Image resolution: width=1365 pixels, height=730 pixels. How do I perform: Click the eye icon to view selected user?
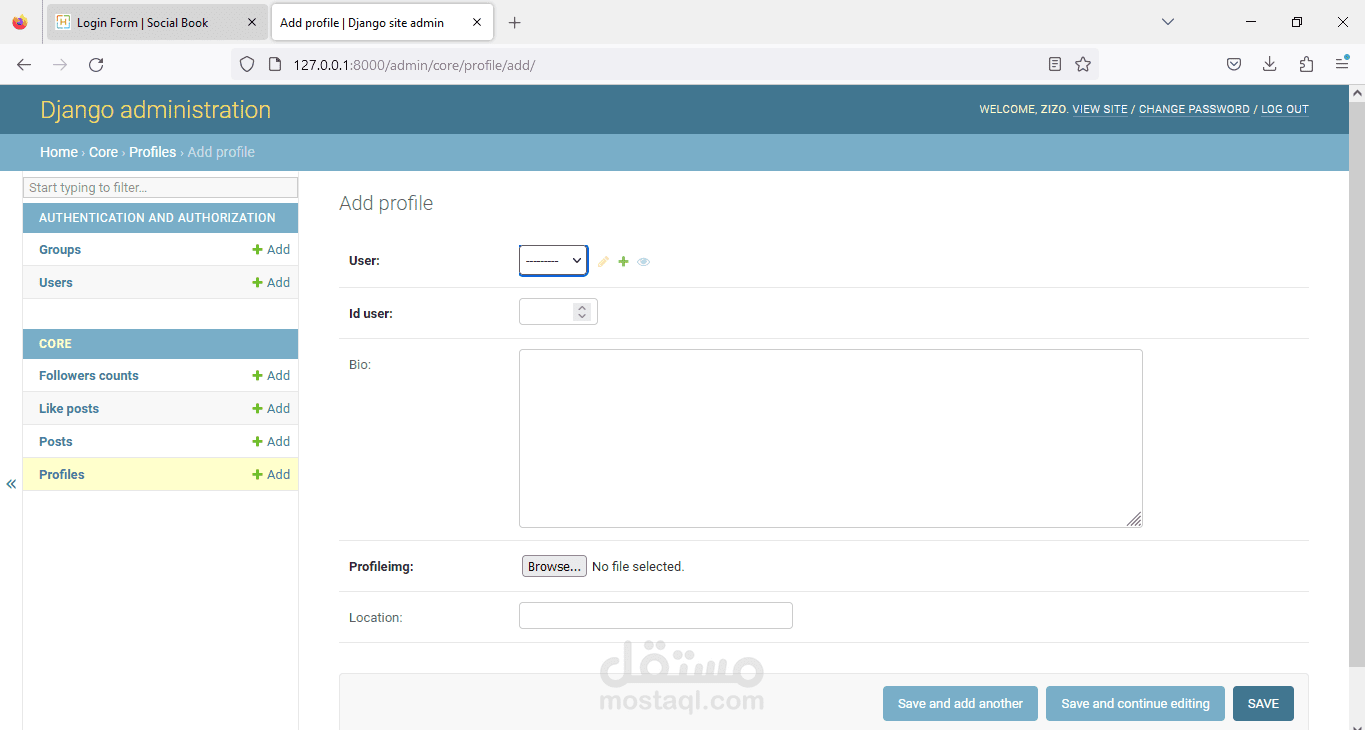click(x=643, y=262)
